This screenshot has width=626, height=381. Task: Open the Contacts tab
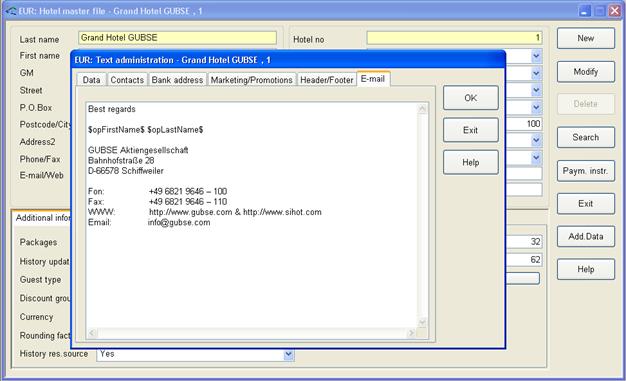coord(127,80)
